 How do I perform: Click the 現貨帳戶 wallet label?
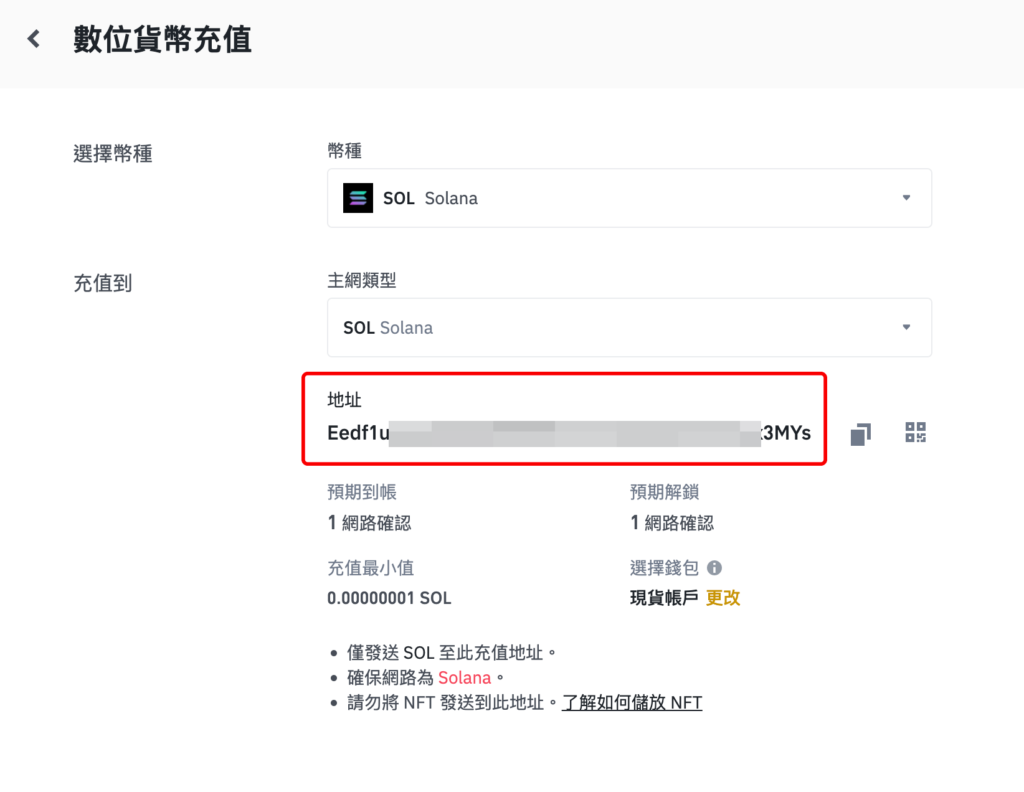click(664, 598)
